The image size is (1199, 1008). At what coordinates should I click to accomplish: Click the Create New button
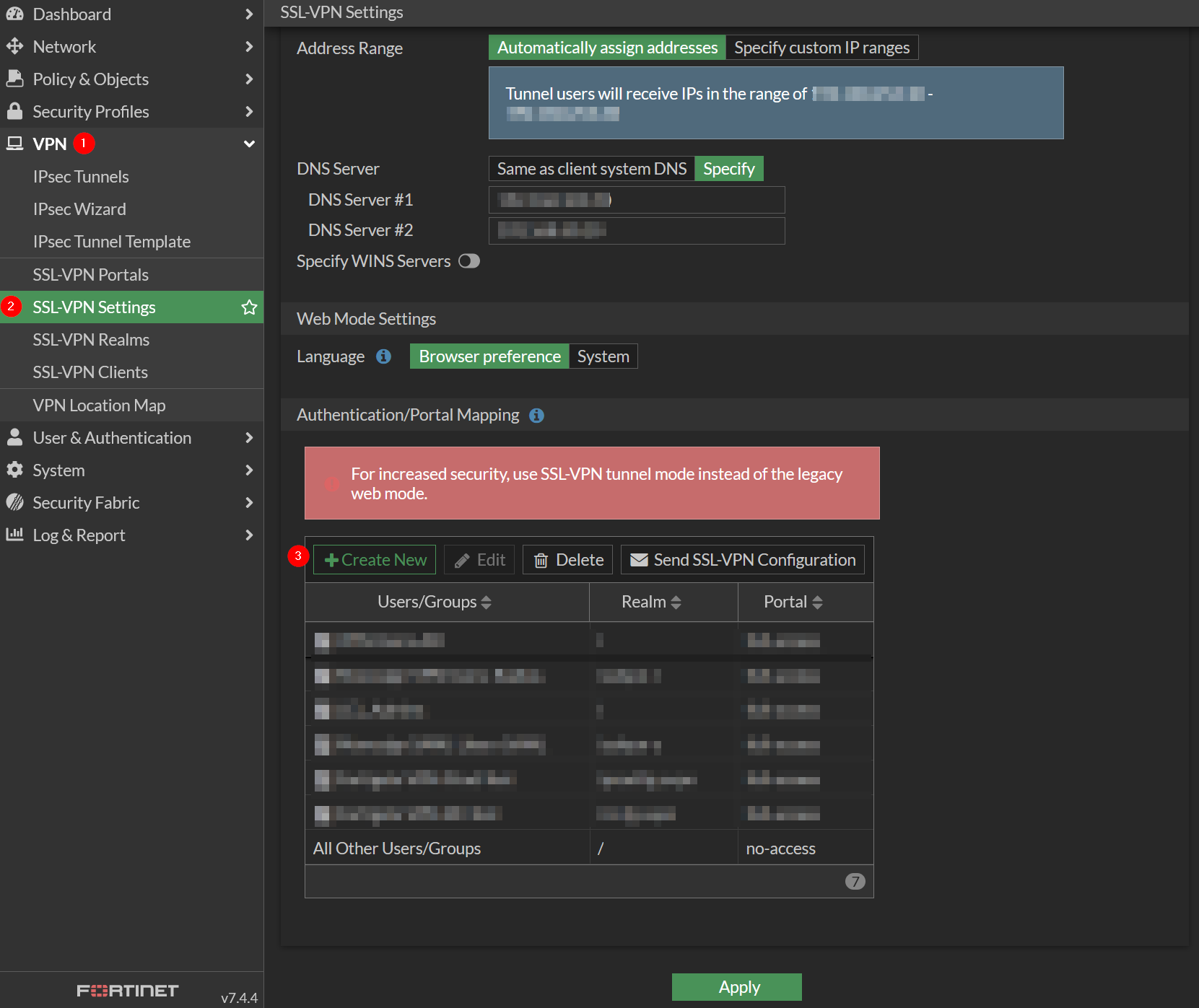(x=375, y=560)
